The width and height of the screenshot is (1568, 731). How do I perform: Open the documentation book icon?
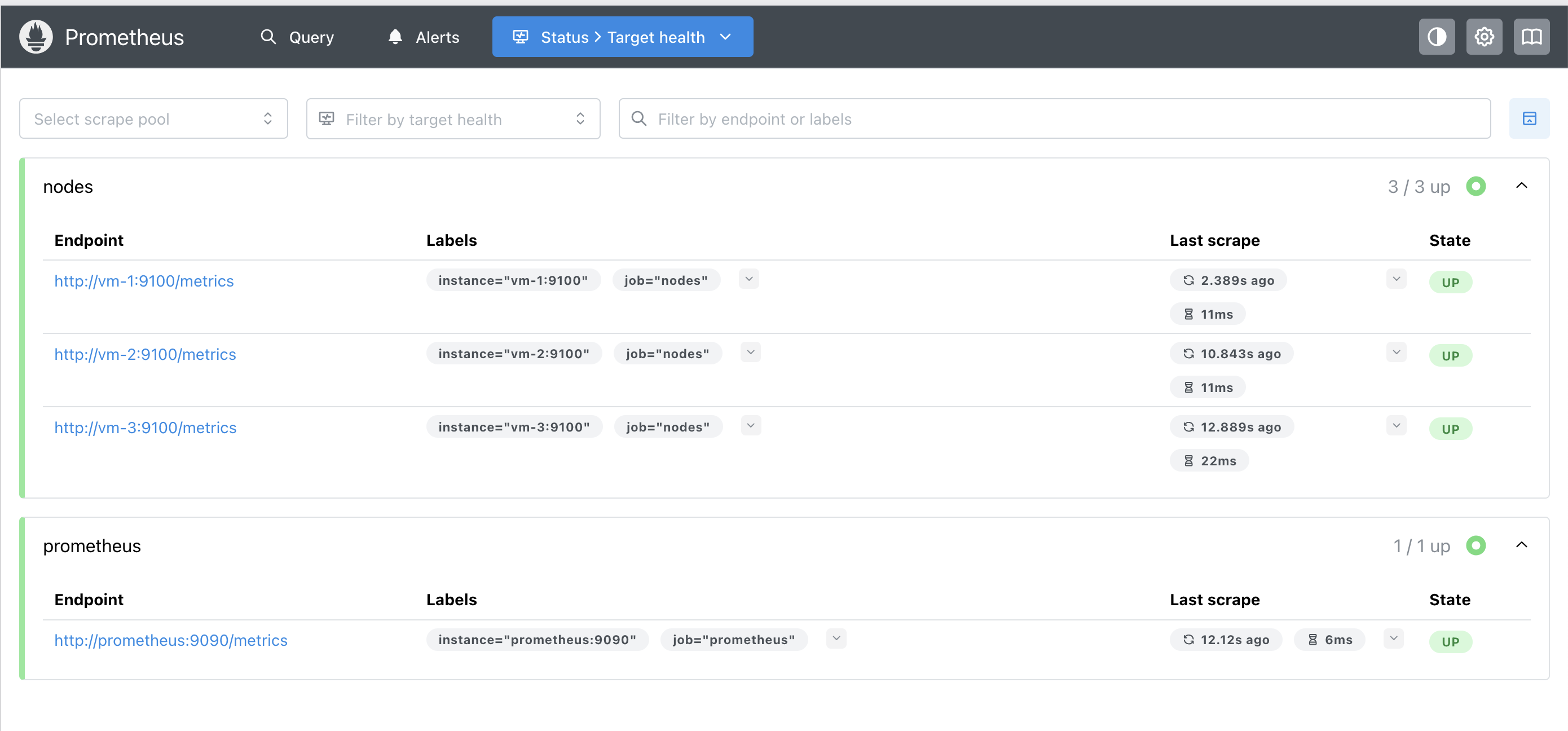(1531, 37)
